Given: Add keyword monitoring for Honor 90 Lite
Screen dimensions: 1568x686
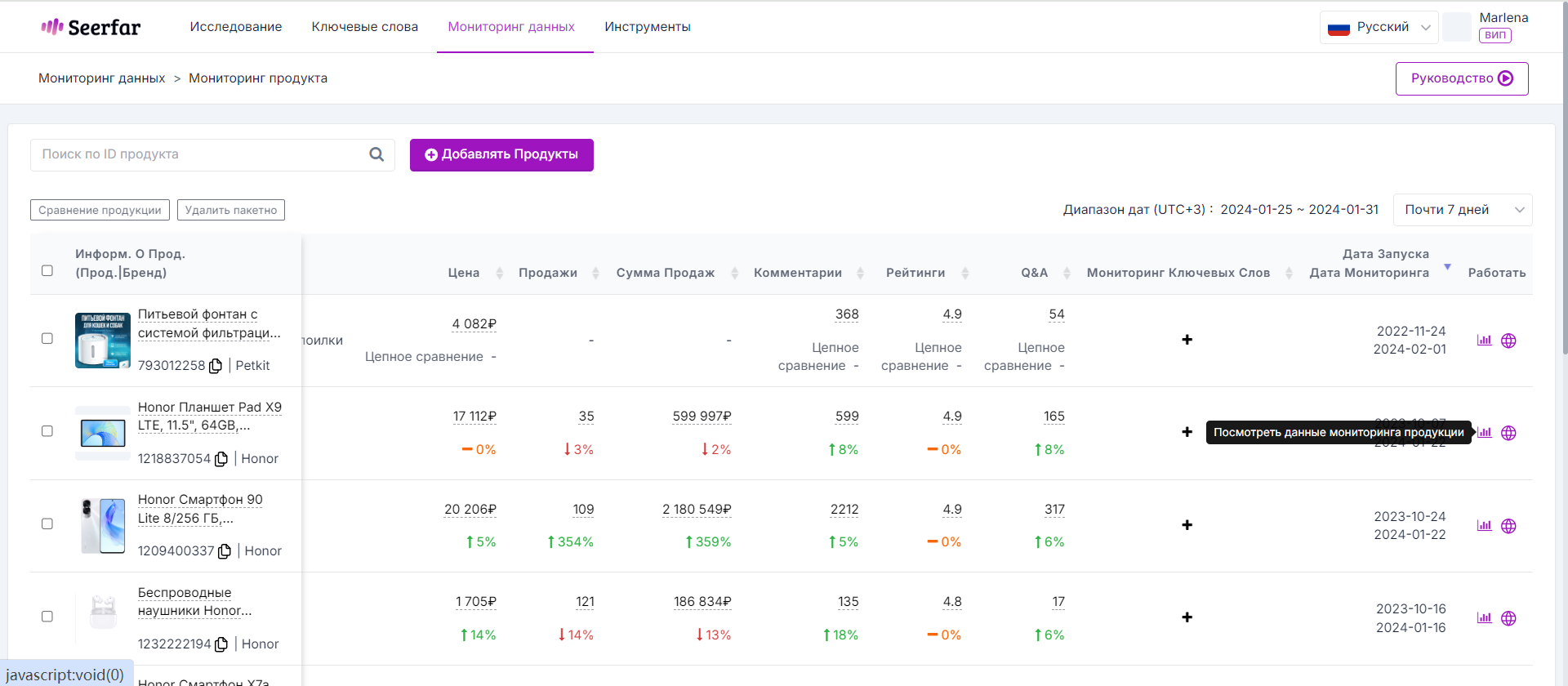Looking at the screenshot, I should tap(1187, 525).
